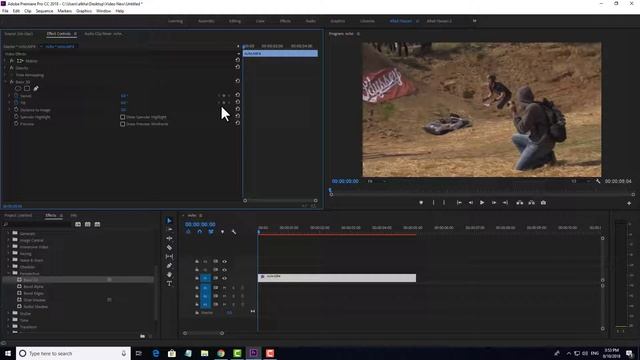The width and height of the screenshot is (640, 360).
Task: Add marker in Program monitor
Action: [421, 202]
